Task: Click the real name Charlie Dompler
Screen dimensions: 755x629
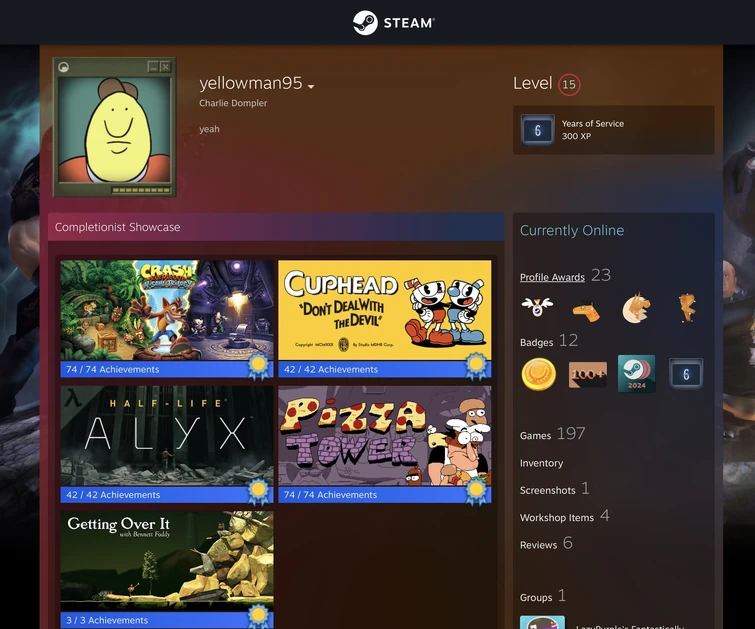Action: click(233, 103)
